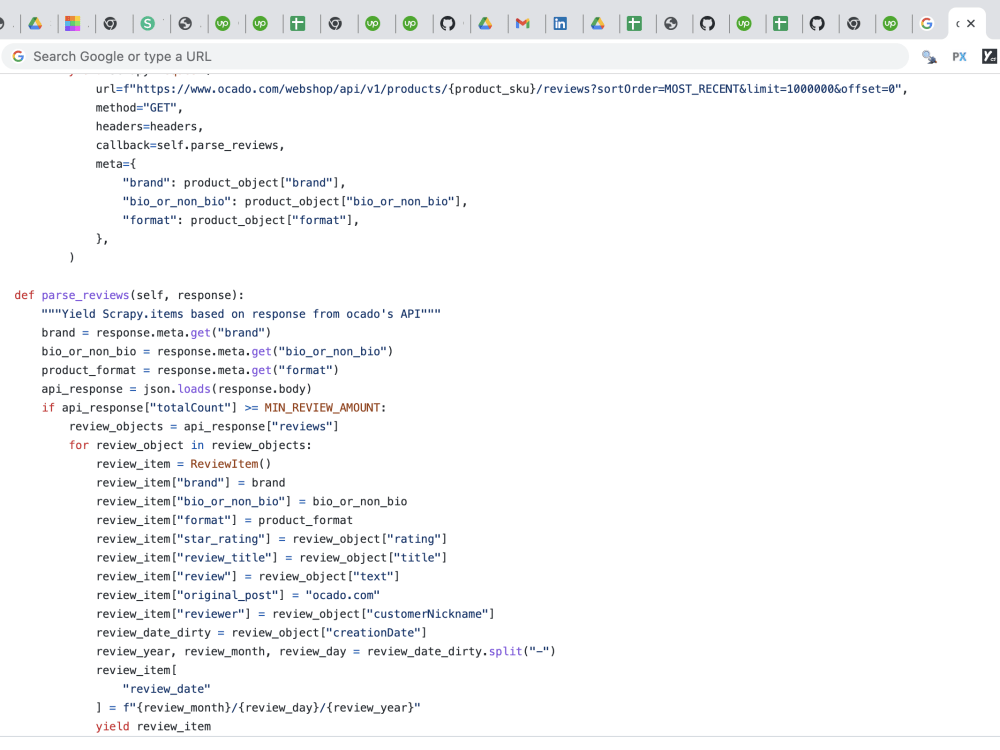Click review_date_dirty.split call

[x=461, y=651]
